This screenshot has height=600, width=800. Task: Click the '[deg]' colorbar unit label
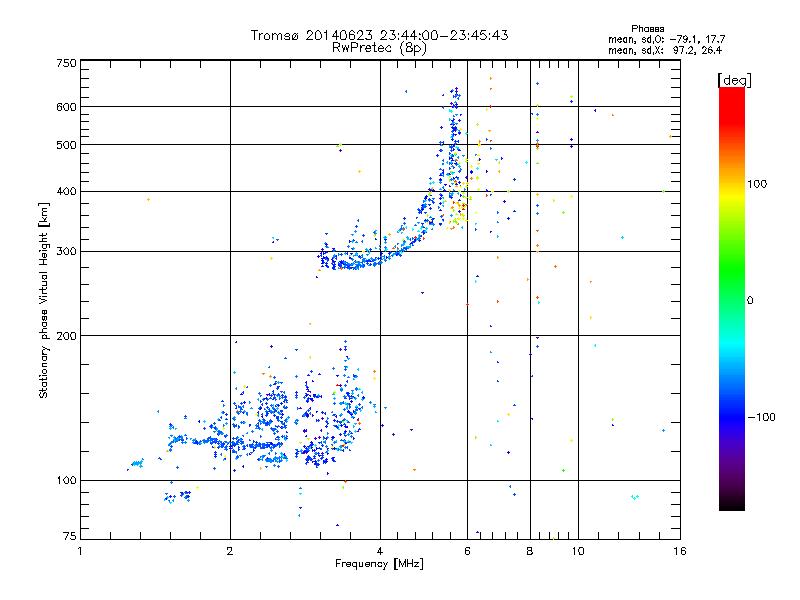[x=734, y=80]
